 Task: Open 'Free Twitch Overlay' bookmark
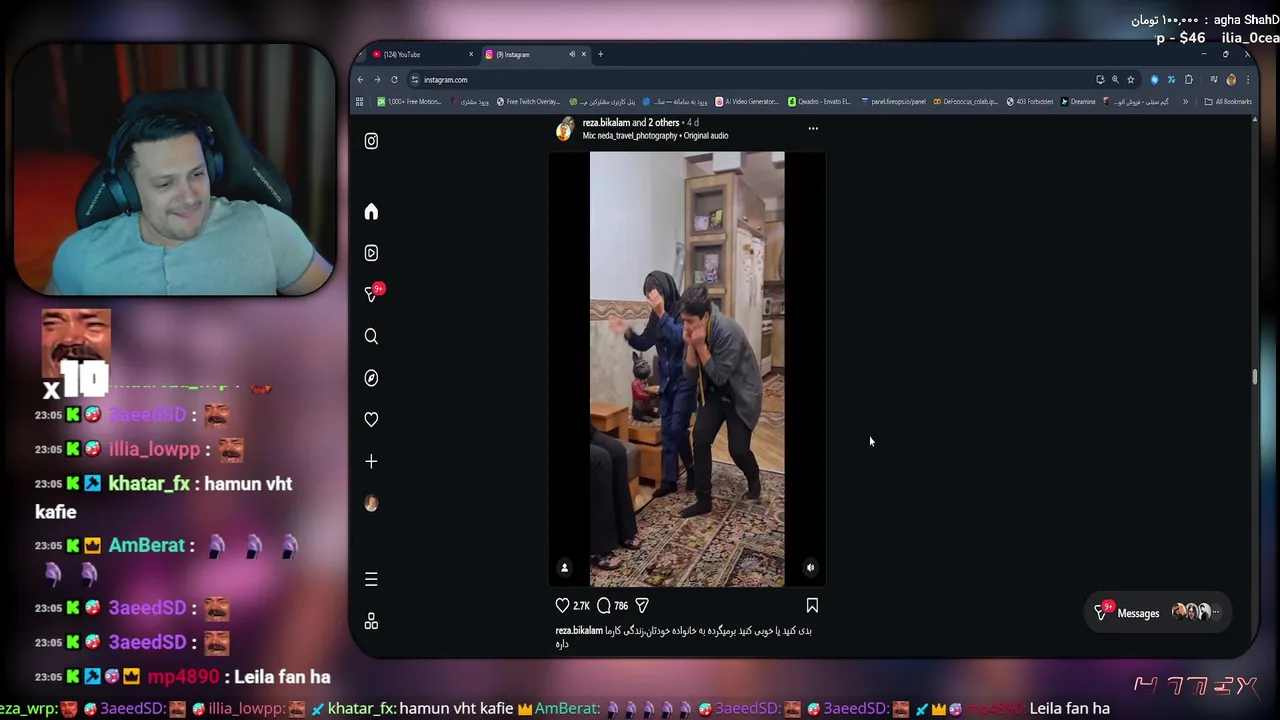click(528, 102)
